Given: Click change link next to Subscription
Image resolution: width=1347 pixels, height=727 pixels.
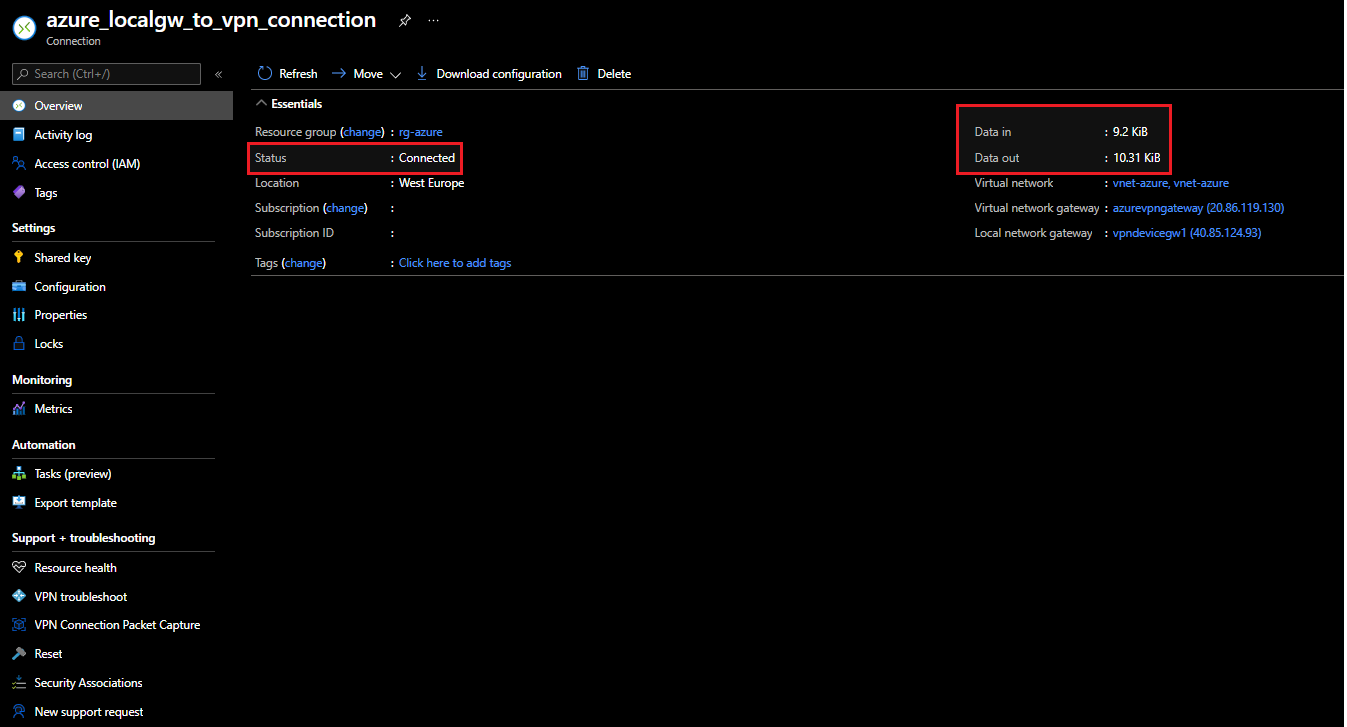Looking at the screenshot, I should point(345,208).
